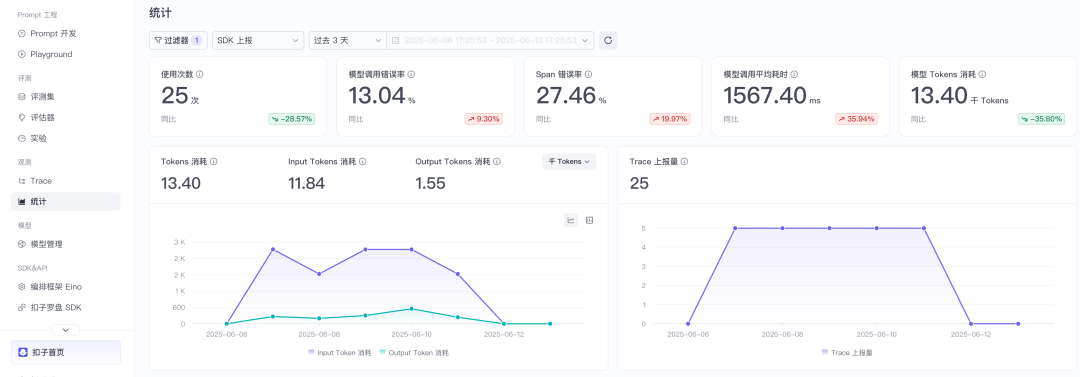This screenshot has height=377, width=1080.
Task: Click the 编排框架 Eino icon
Action: [x=22, y=286]
